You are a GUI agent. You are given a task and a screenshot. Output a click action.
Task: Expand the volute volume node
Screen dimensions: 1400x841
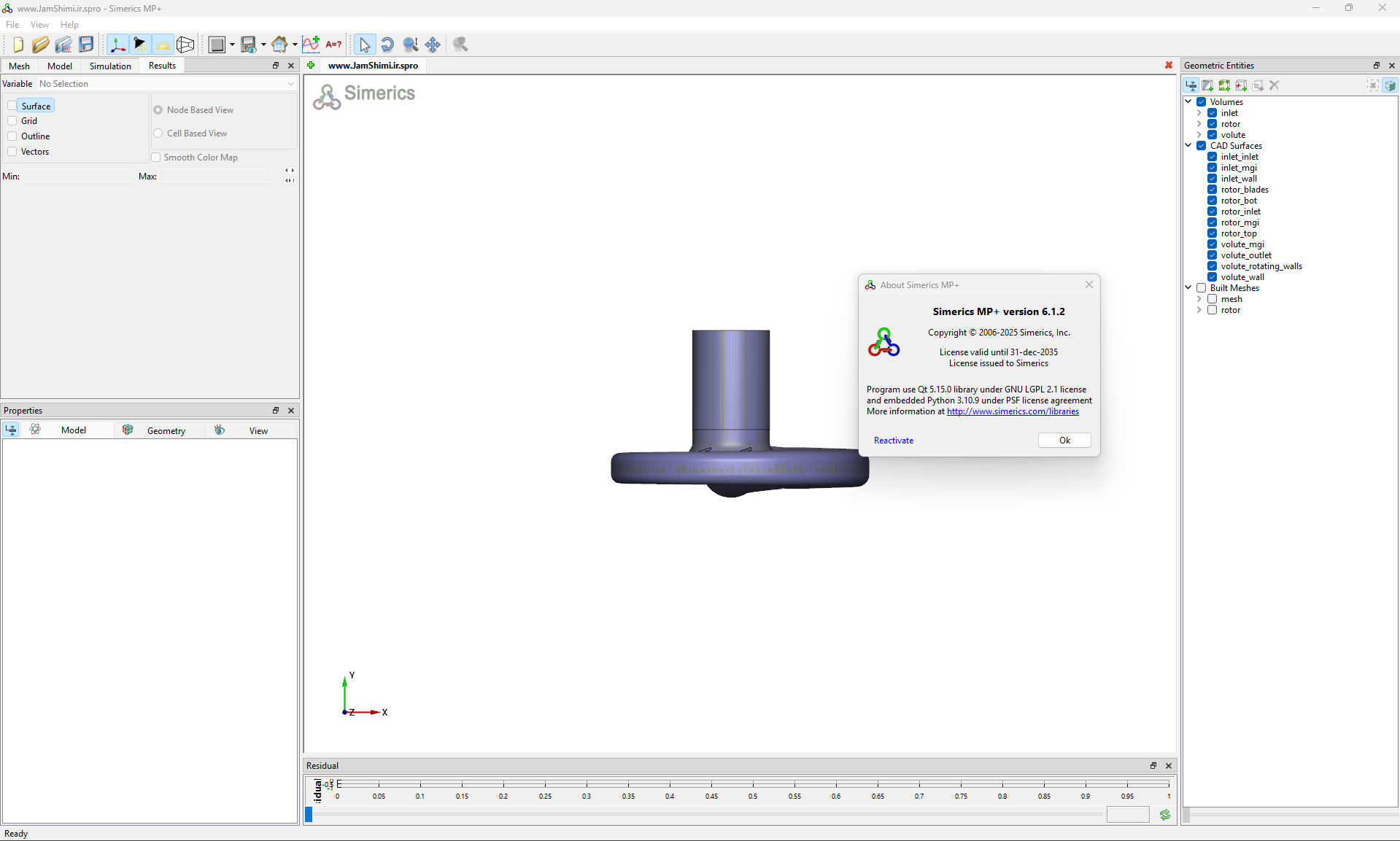pos(1199,135)
